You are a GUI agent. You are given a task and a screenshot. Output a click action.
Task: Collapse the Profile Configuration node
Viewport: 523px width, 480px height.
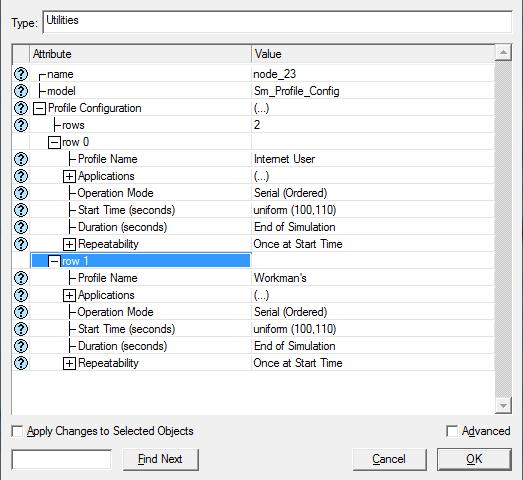39,108
